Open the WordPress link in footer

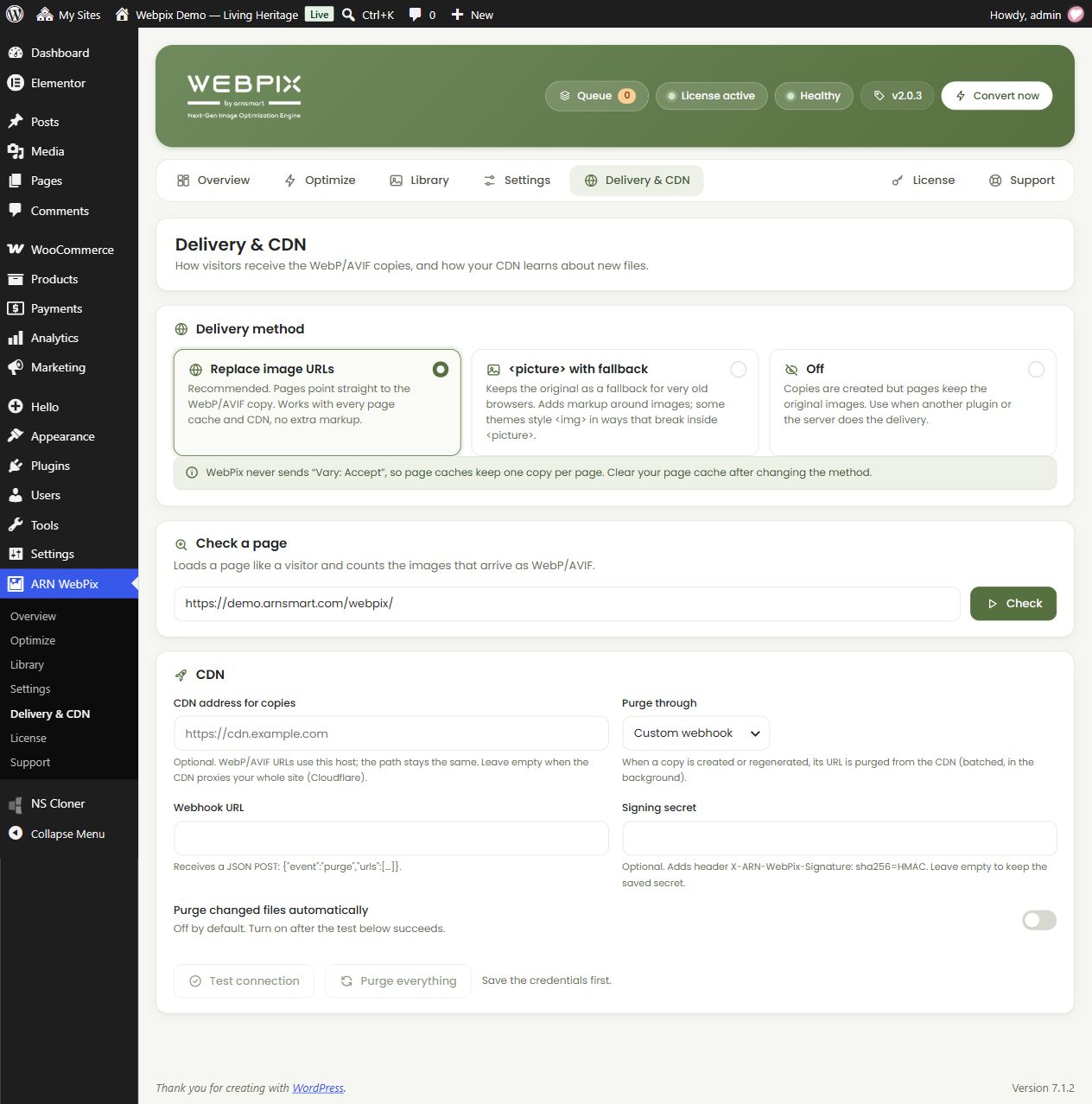[318, 1088]
